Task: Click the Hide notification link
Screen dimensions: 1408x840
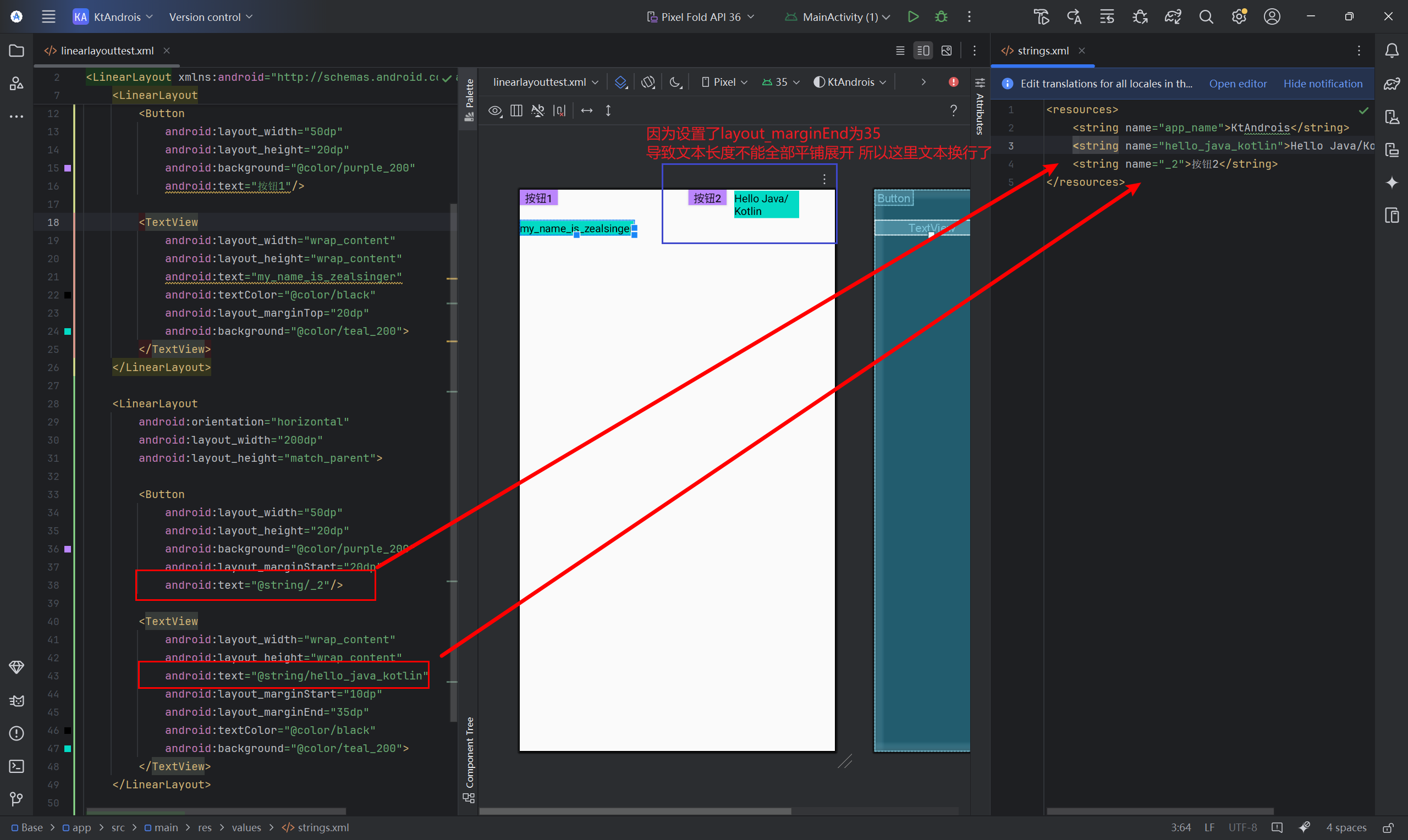Action: click(x=1323, y=84)
